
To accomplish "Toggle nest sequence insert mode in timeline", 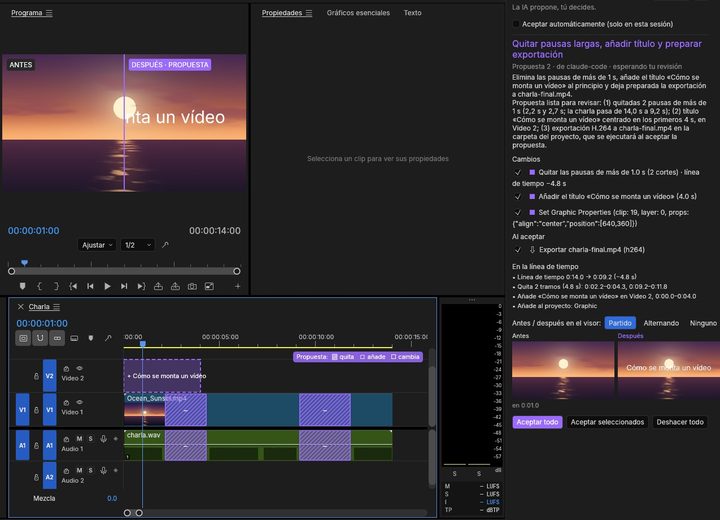I will click(23, 338).
